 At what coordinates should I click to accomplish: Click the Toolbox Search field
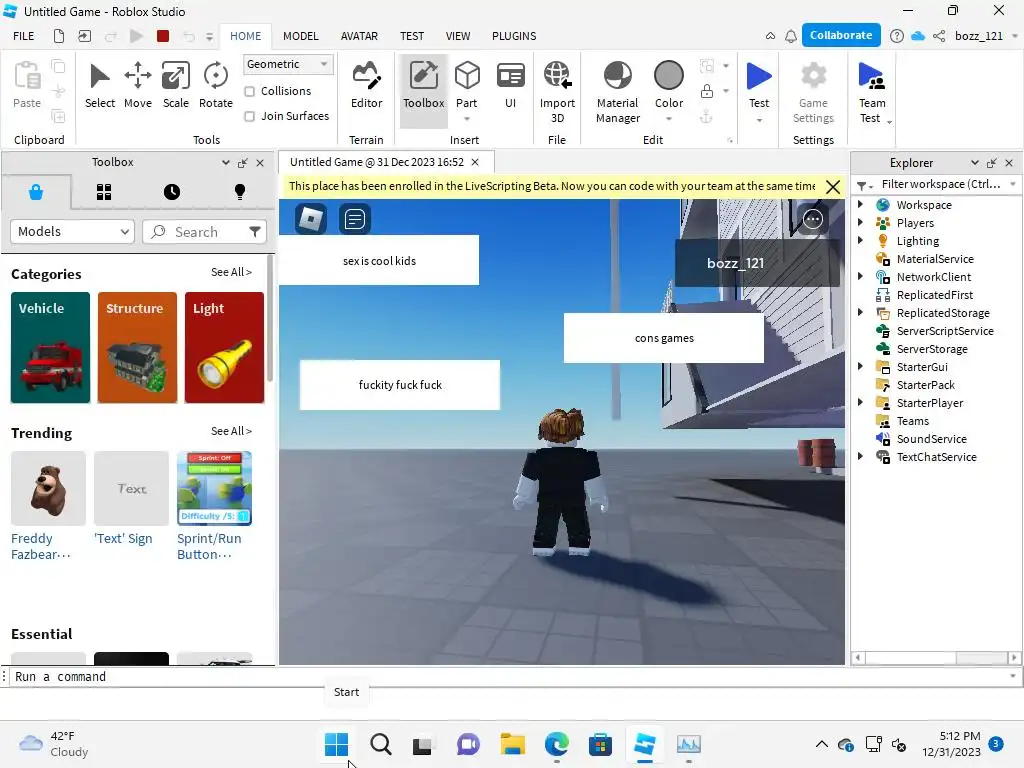pos(204,232)
